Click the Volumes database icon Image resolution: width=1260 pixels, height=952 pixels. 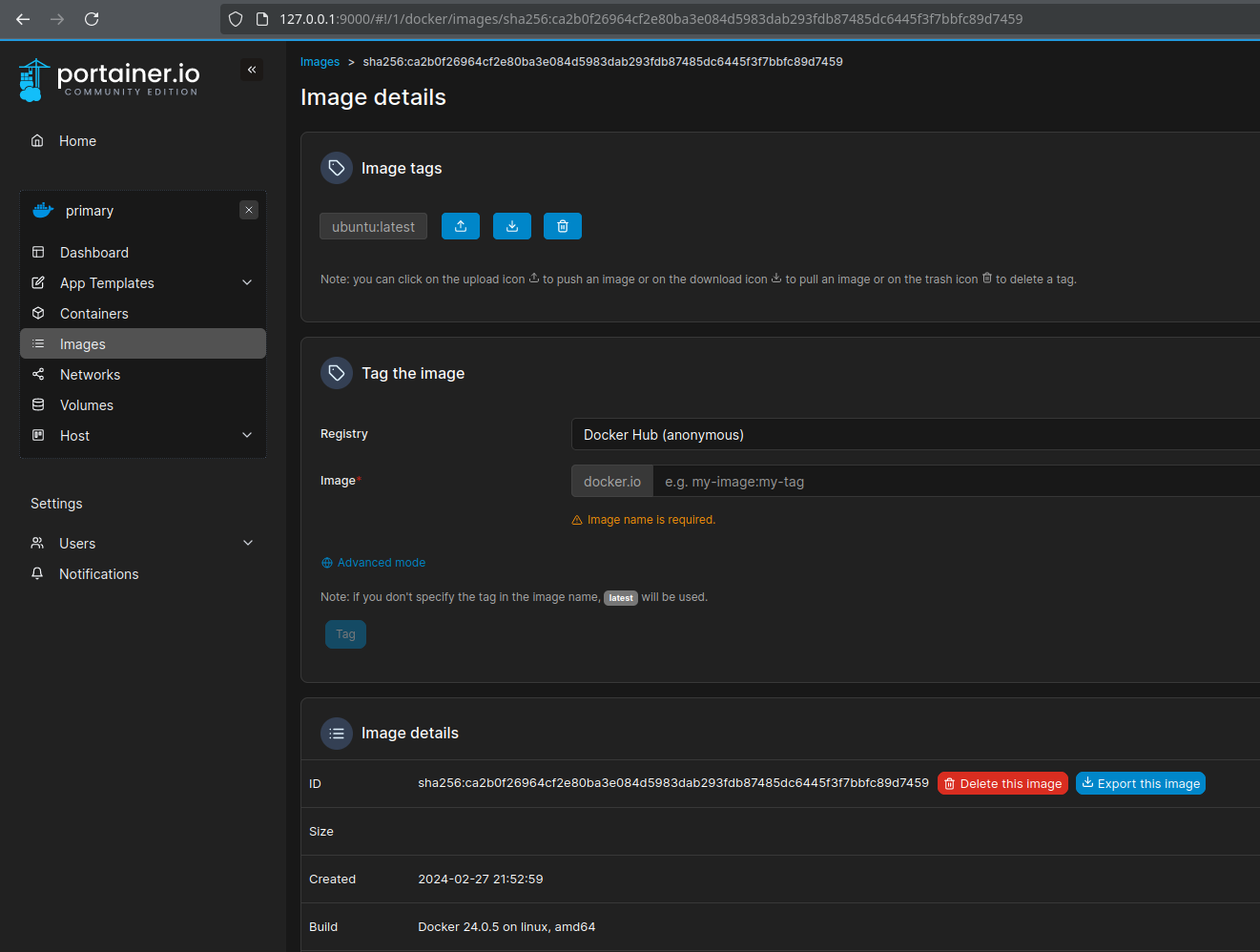pyautogui.click(x=38, y=404)
